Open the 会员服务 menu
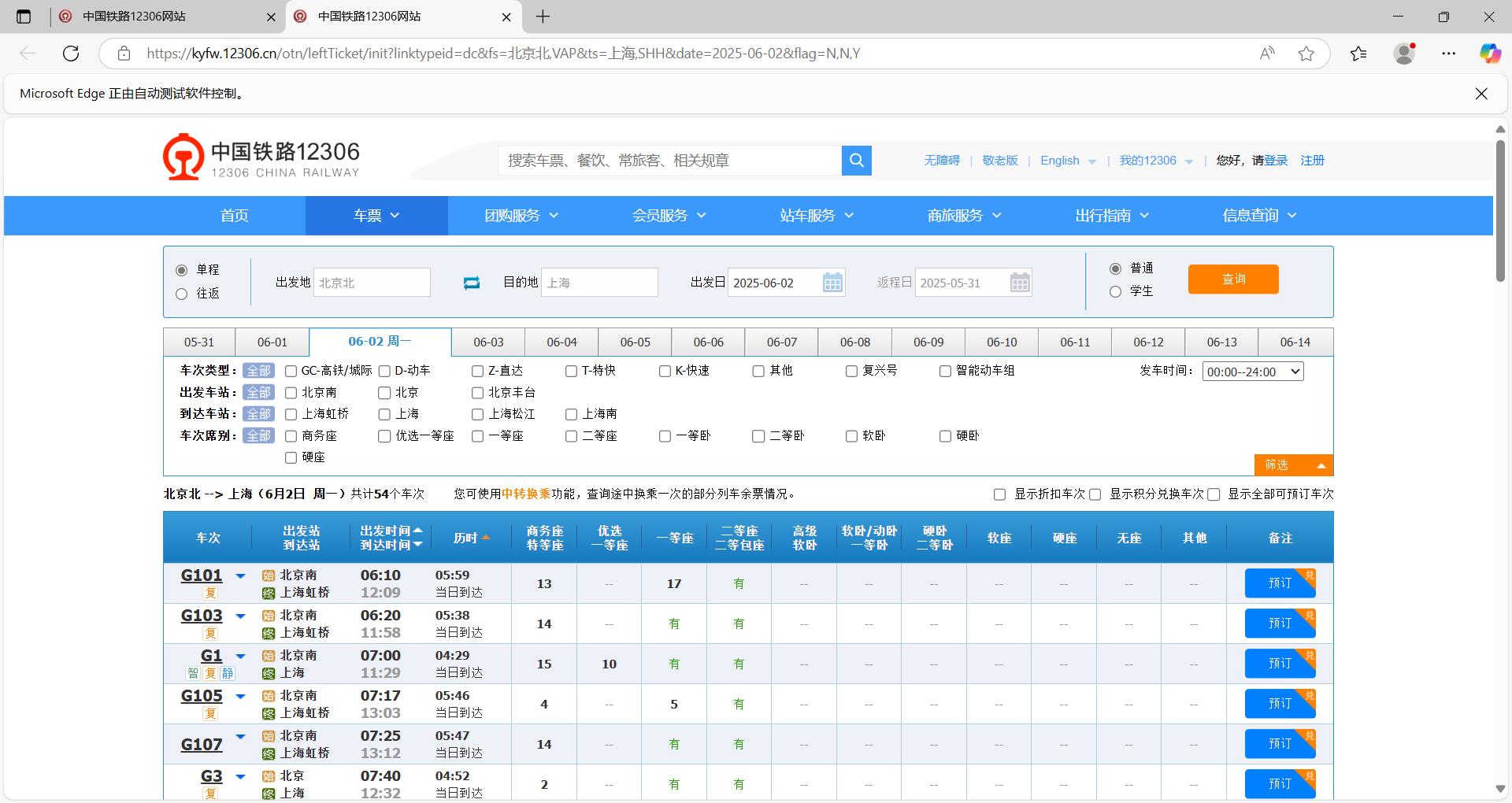 [669, 216]
